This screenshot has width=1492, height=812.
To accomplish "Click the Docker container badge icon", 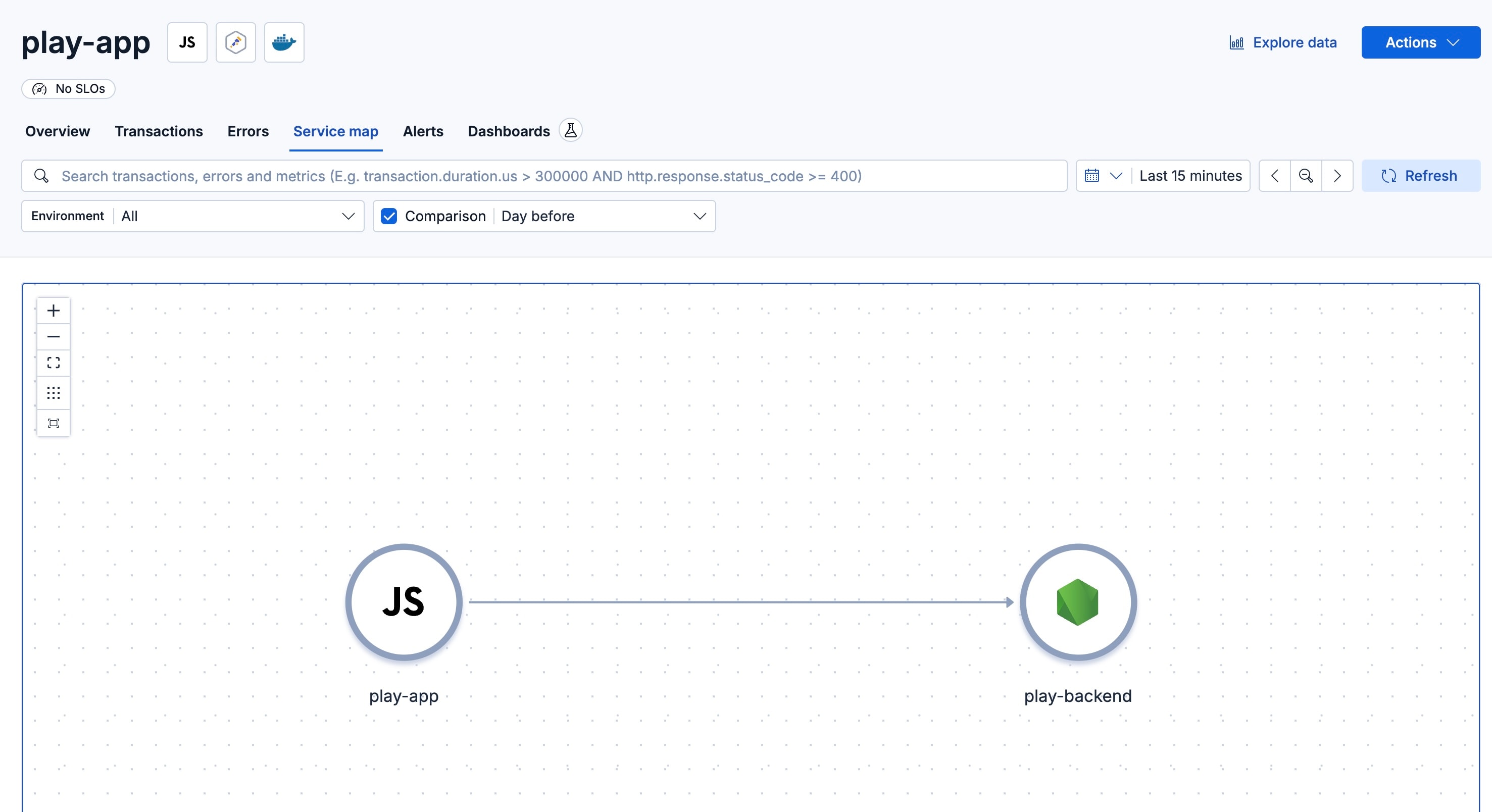I will [284, 42].
